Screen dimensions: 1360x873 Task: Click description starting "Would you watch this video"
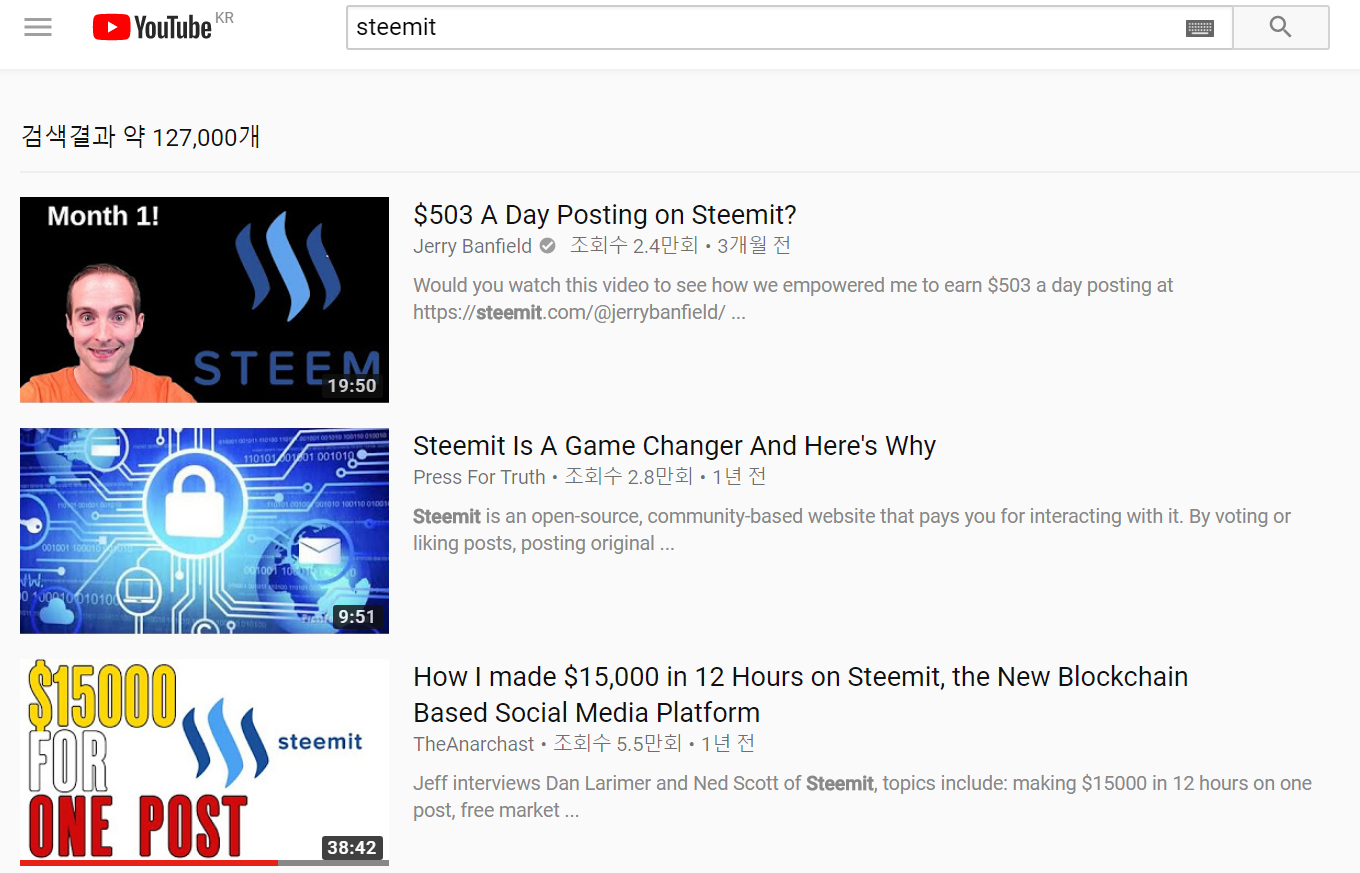pyautogui.click(x=793, y=299)
